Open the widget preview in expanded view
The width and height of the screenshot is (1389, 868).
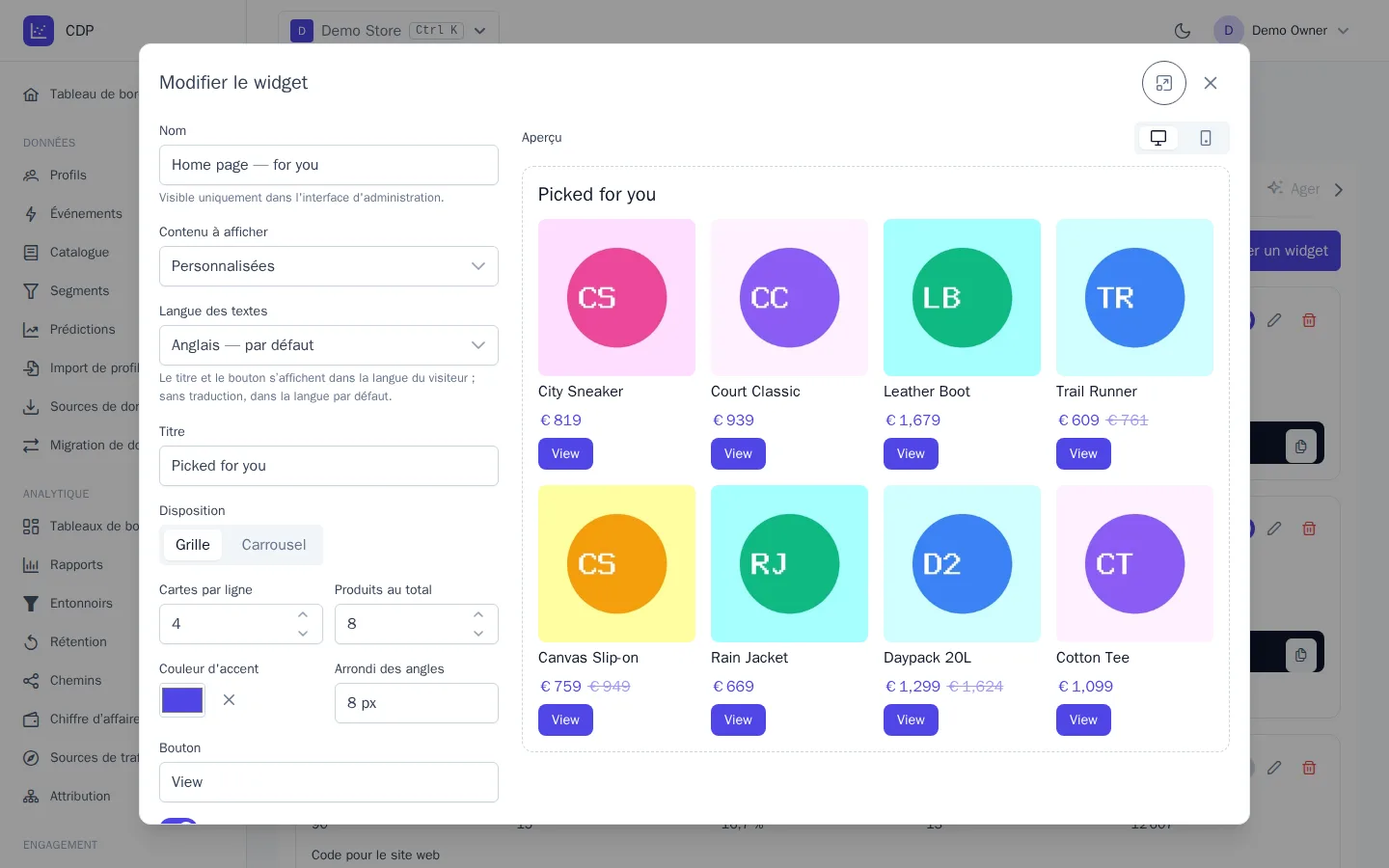[x=1164, y=83]
